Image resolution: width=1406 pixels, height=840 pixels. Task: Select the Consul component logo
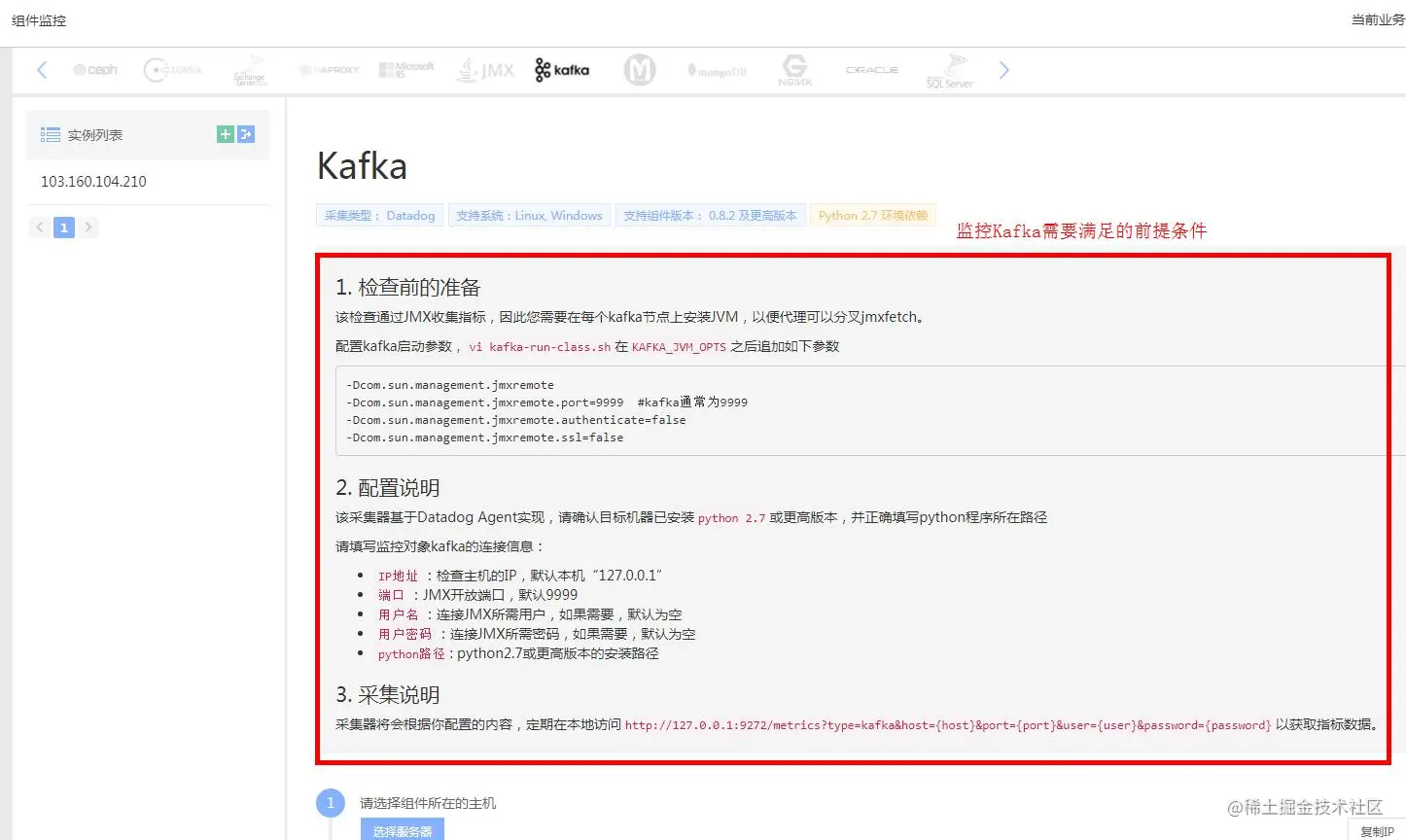173,70
